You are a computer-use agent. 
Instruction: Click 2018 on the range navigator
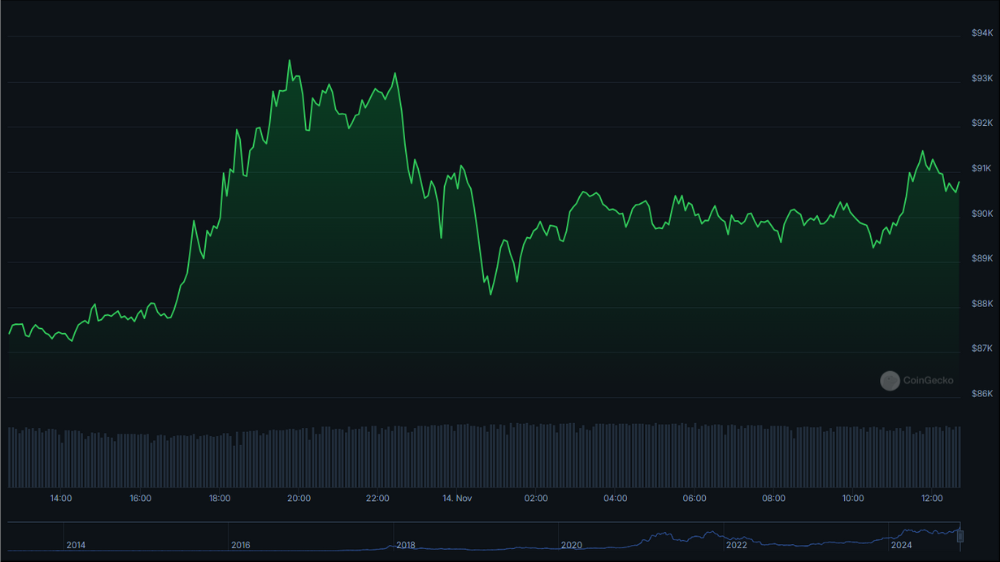[x=406, y=545]
